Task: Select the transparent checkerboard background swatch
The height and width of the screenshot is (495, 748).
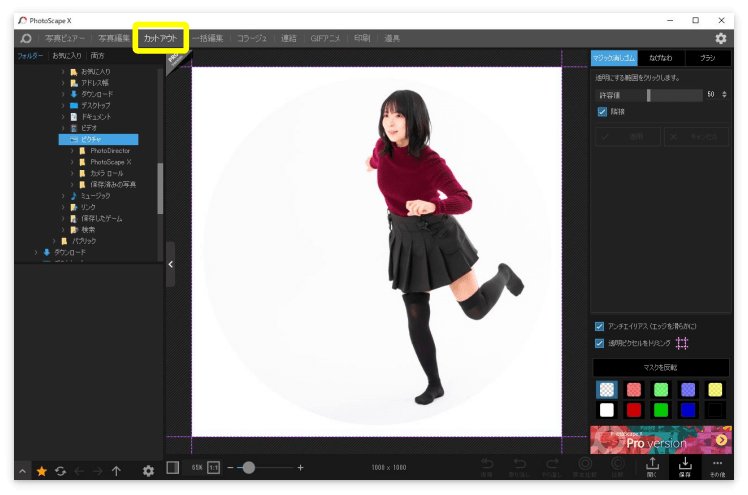Action: coord(607,390)
